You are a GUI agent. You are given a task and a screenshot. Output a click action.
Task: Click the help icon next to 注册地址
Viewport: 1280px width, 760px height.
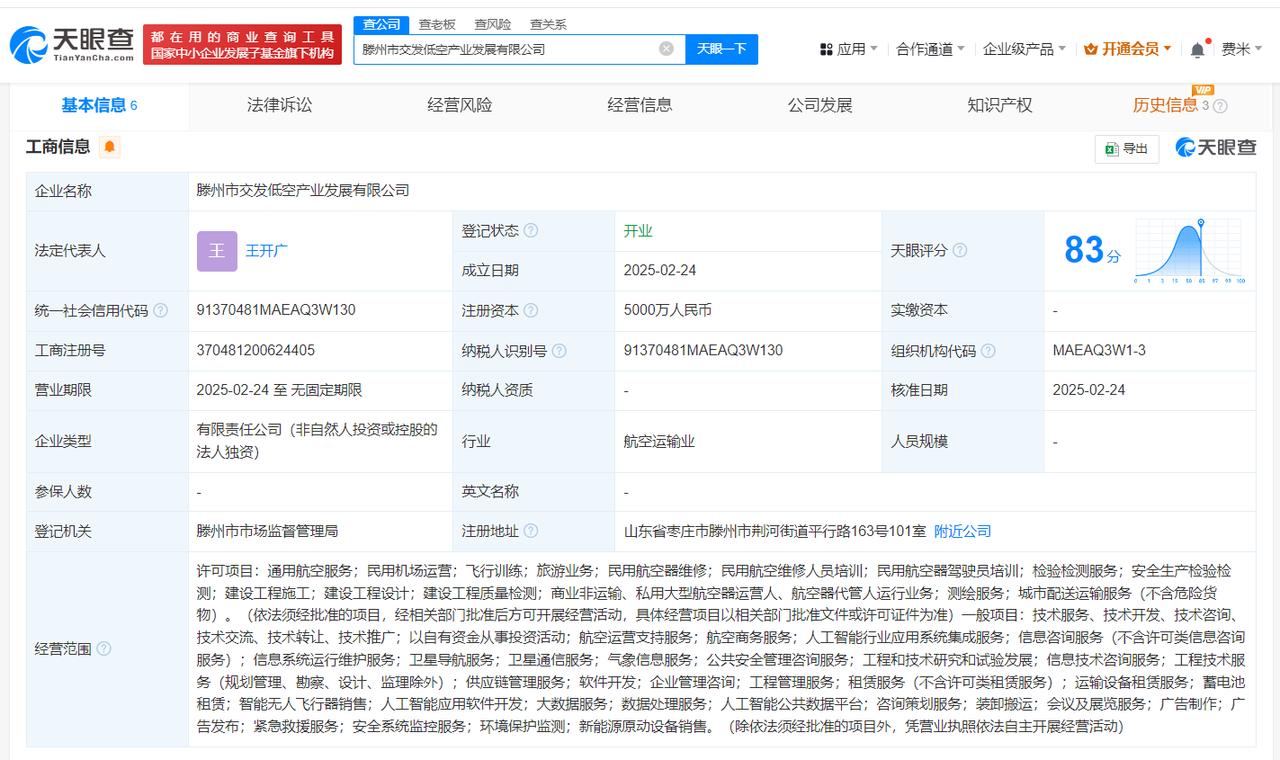click(x=531, y=531)
